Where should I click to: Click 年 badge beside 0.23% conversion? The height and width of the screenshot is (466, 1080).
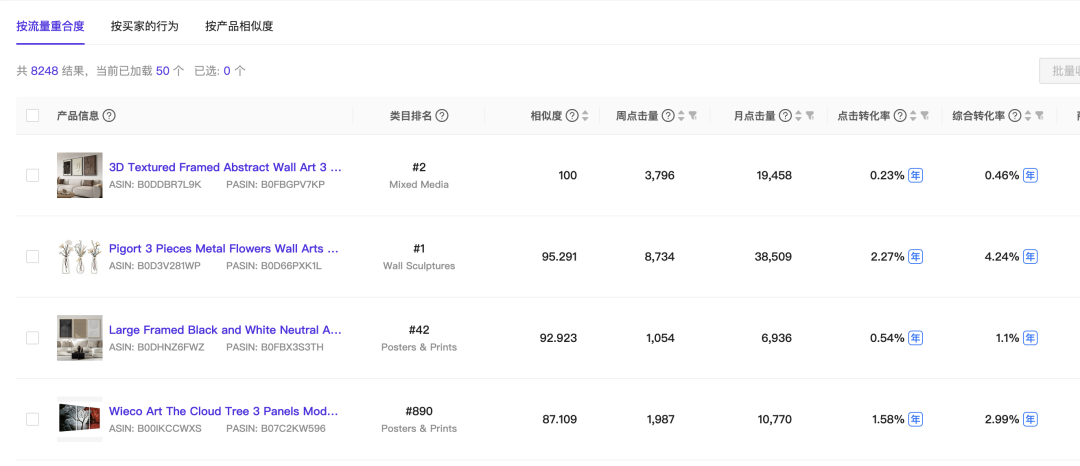coord(915,176)
